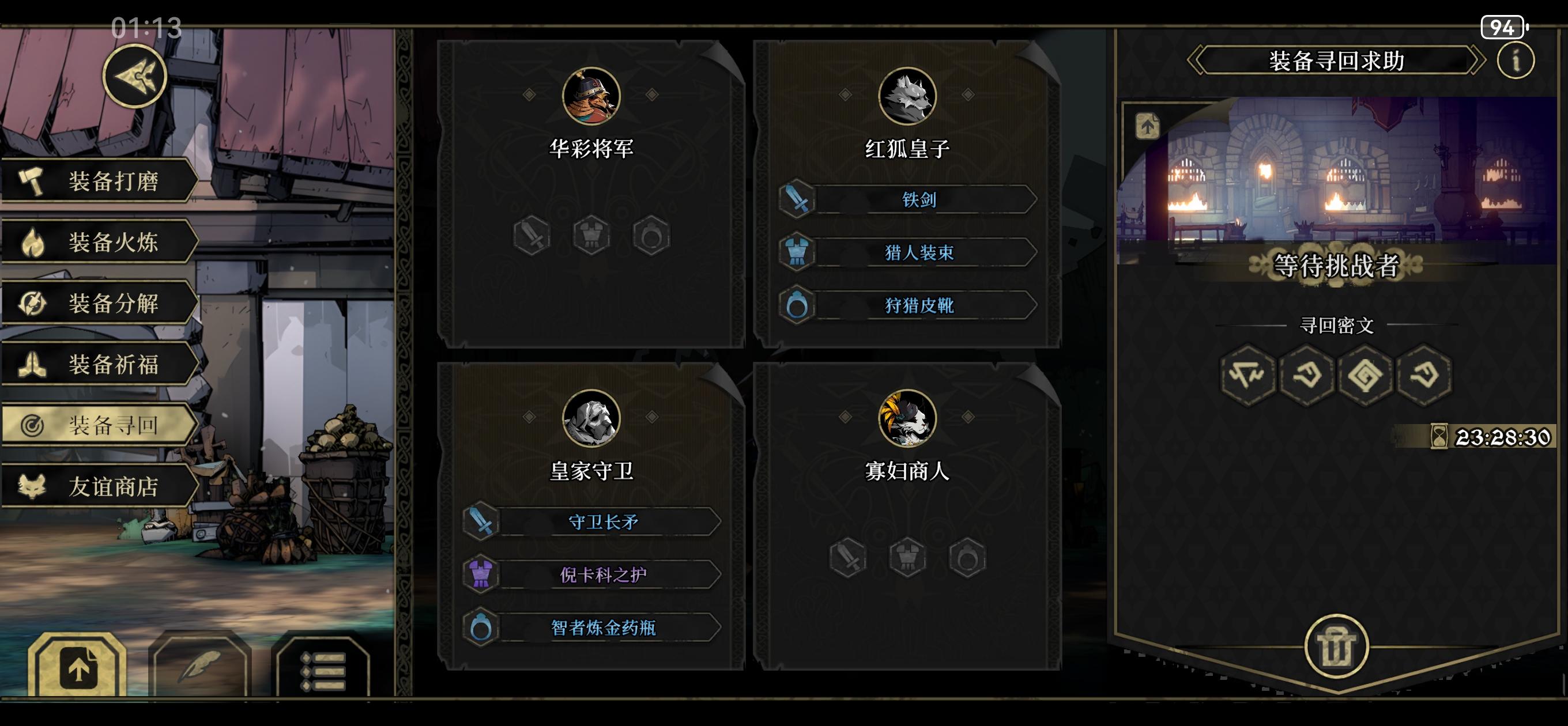The image size is (1568, 726).
Task: Switch to previous panel with left chevron
Action: click(x=1196, y=60)
